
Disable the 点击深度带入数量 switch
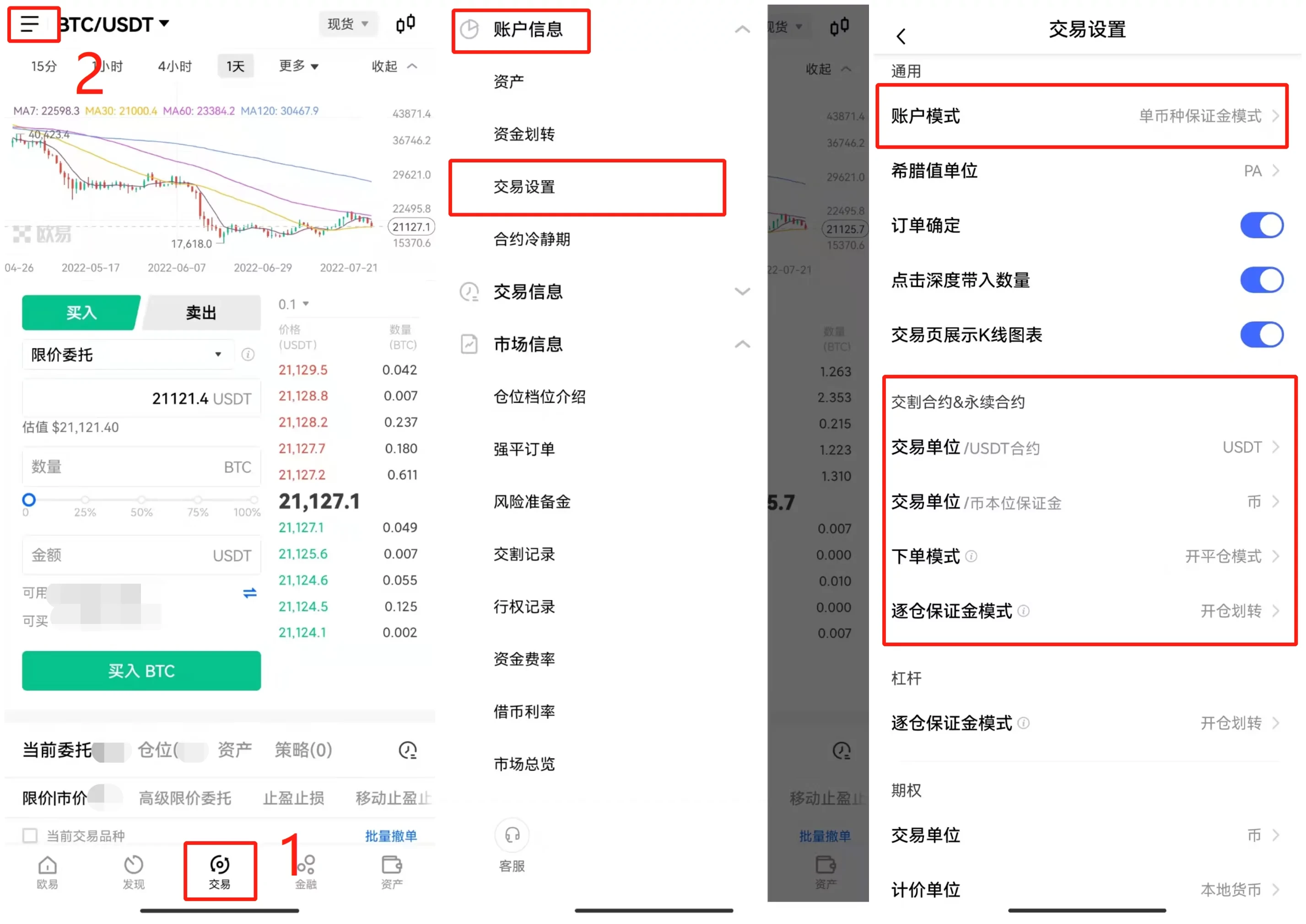[x=1261, y=280]
